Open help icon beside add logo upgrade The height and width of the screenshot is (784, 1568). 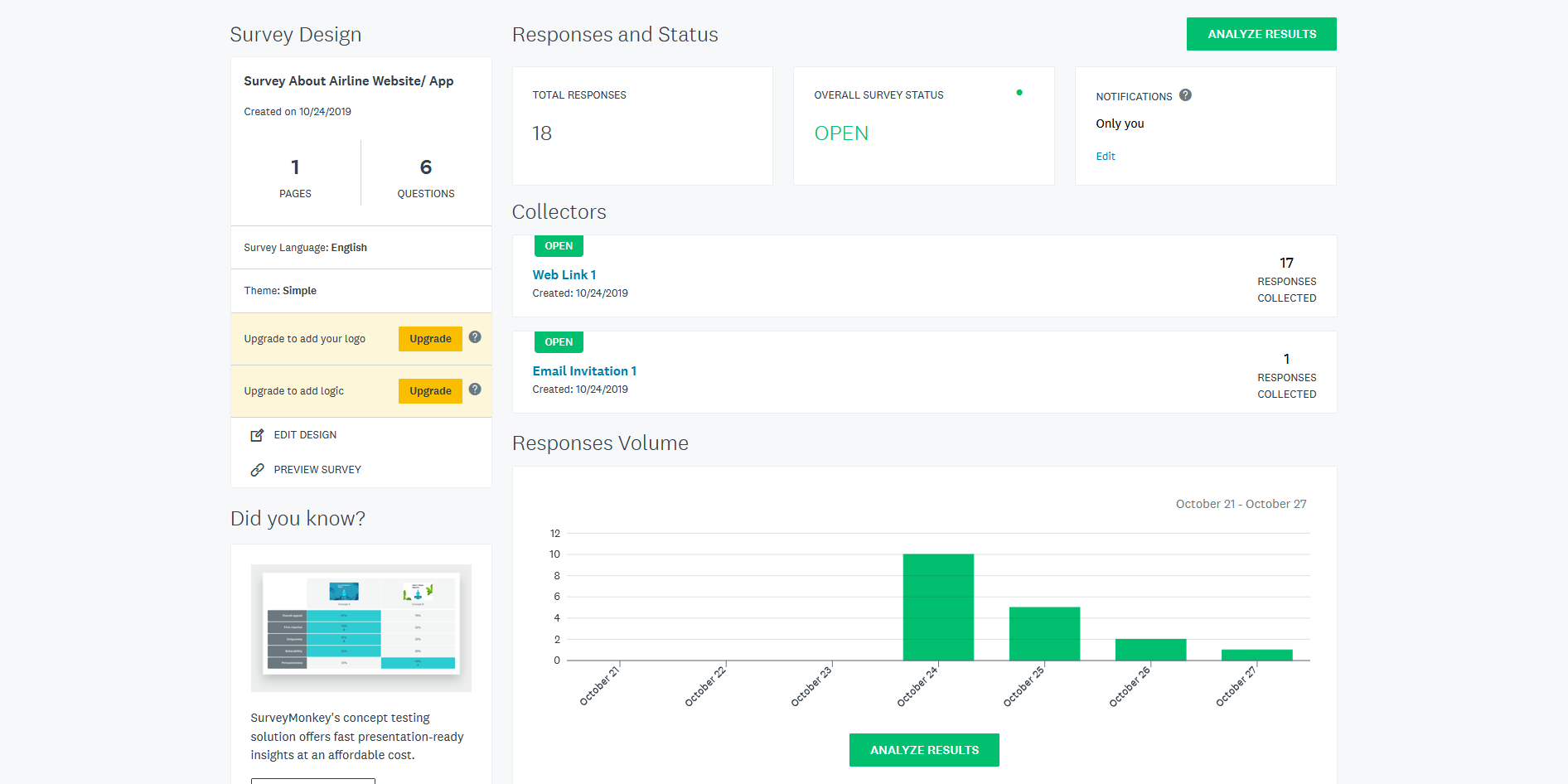(x=475, y=337)
